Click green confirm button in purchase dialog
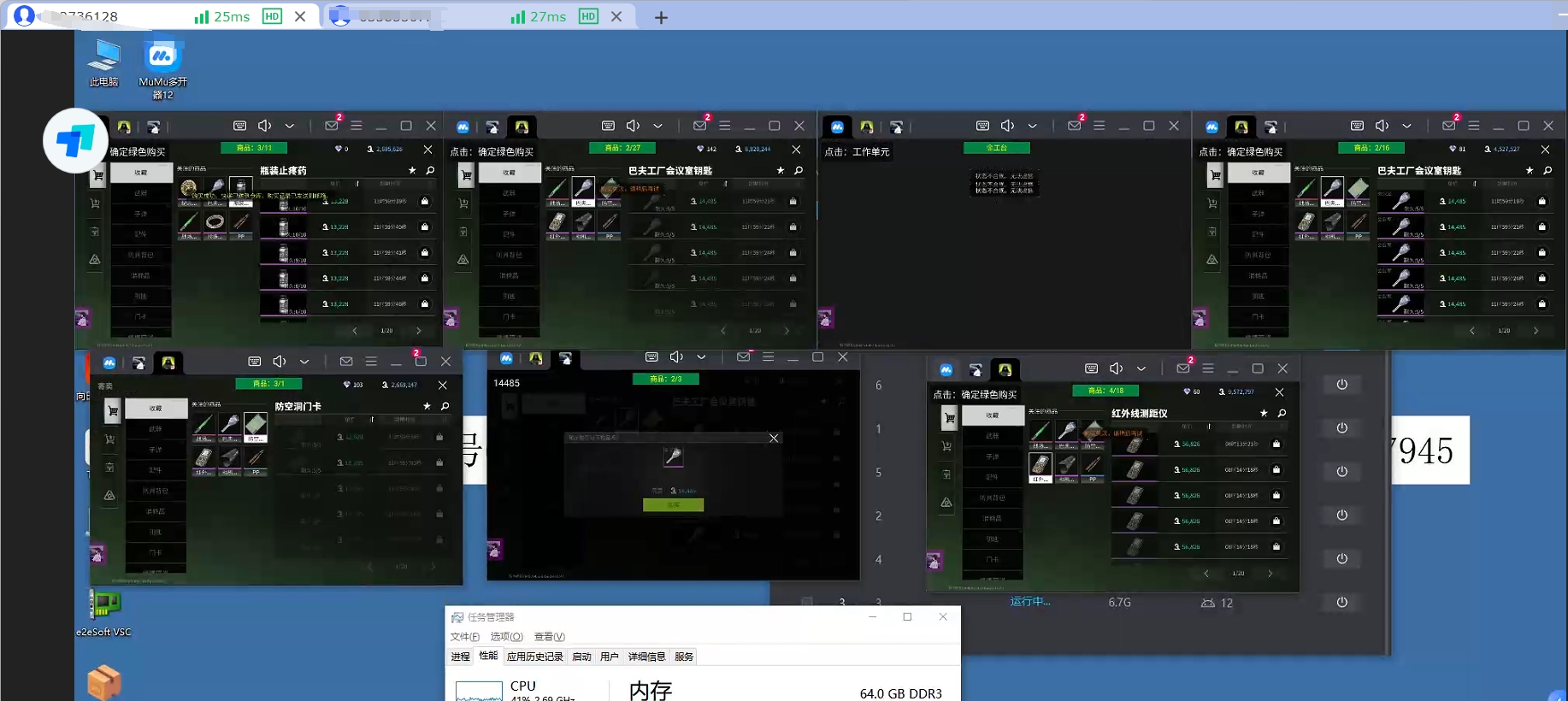 (673, 505)
